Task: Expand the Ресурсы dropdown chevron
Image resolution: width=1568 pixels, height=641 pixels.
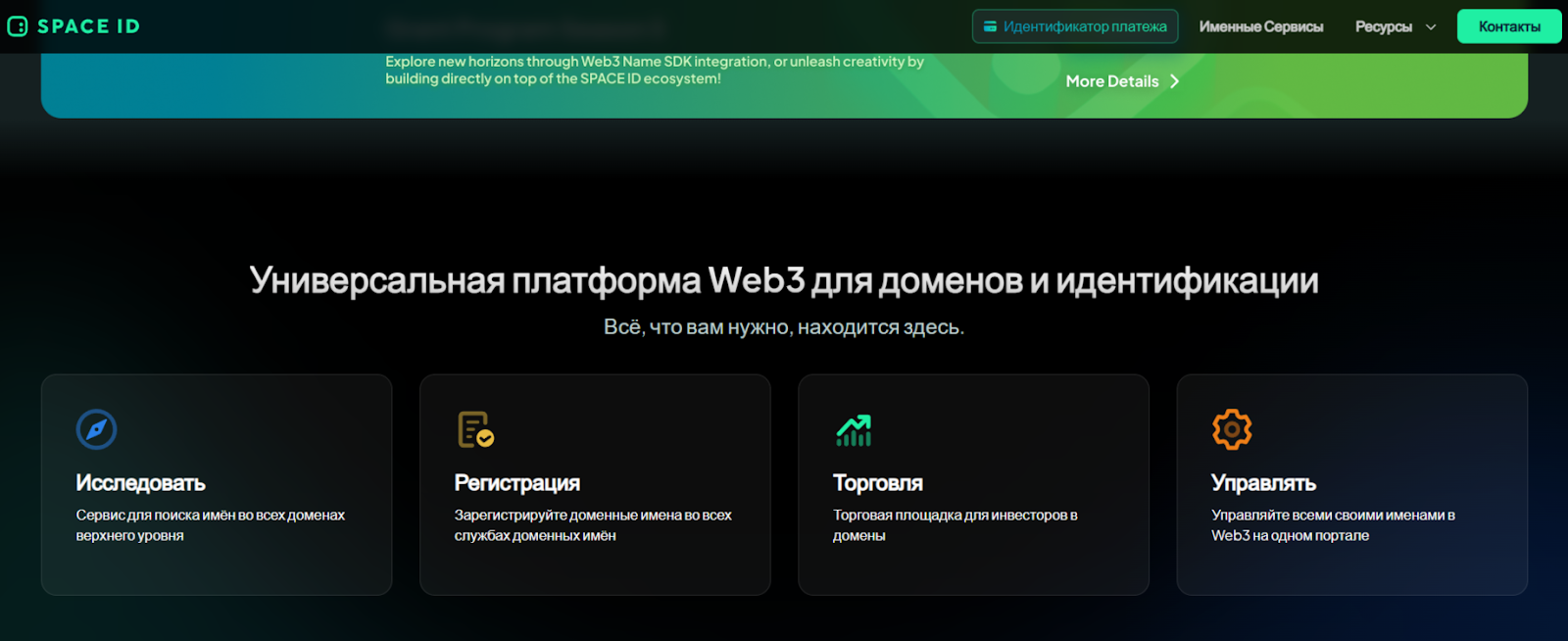Action: (x=1431, y=27)
